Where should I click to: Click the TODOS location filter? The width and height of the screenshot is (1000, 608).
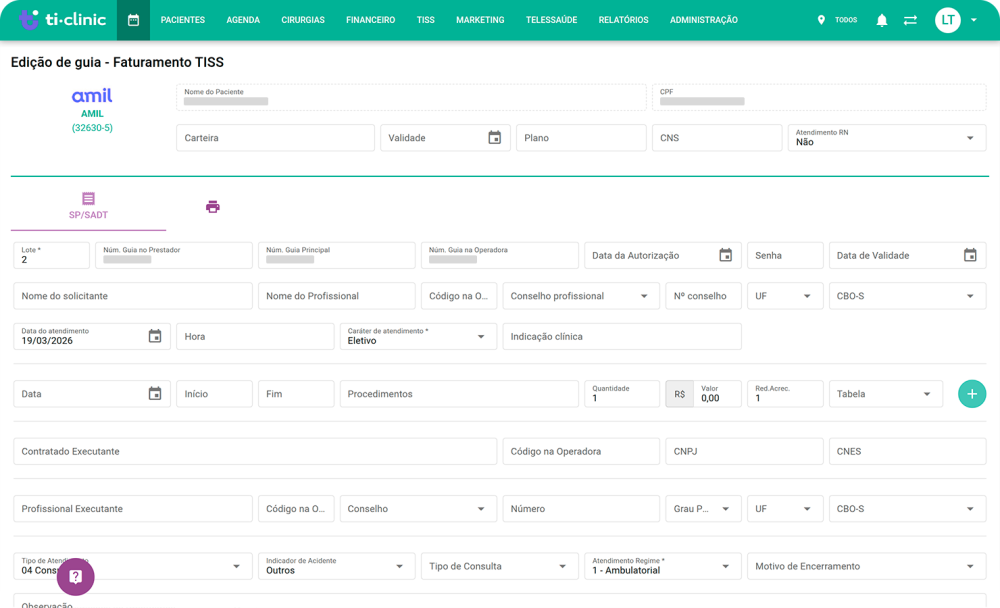(846, 20)
